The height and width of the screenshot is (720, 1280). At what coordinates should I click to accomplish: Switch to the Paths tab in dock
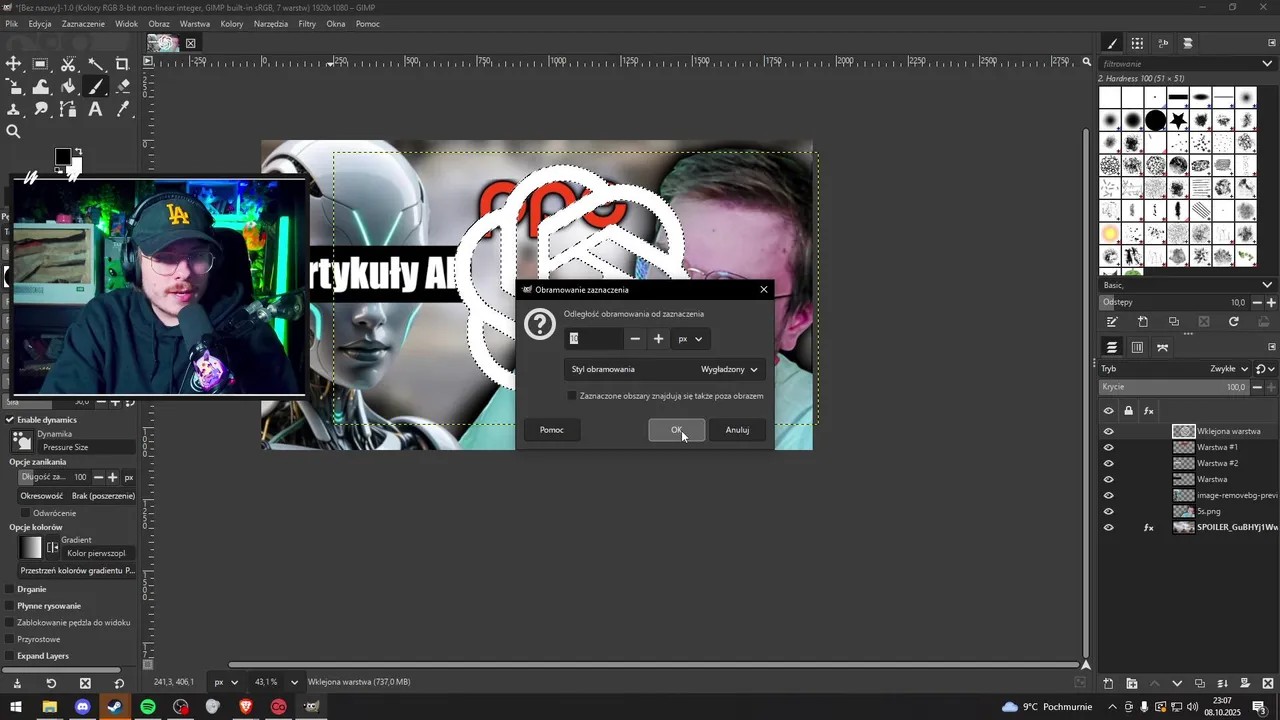coord(1162,347)
